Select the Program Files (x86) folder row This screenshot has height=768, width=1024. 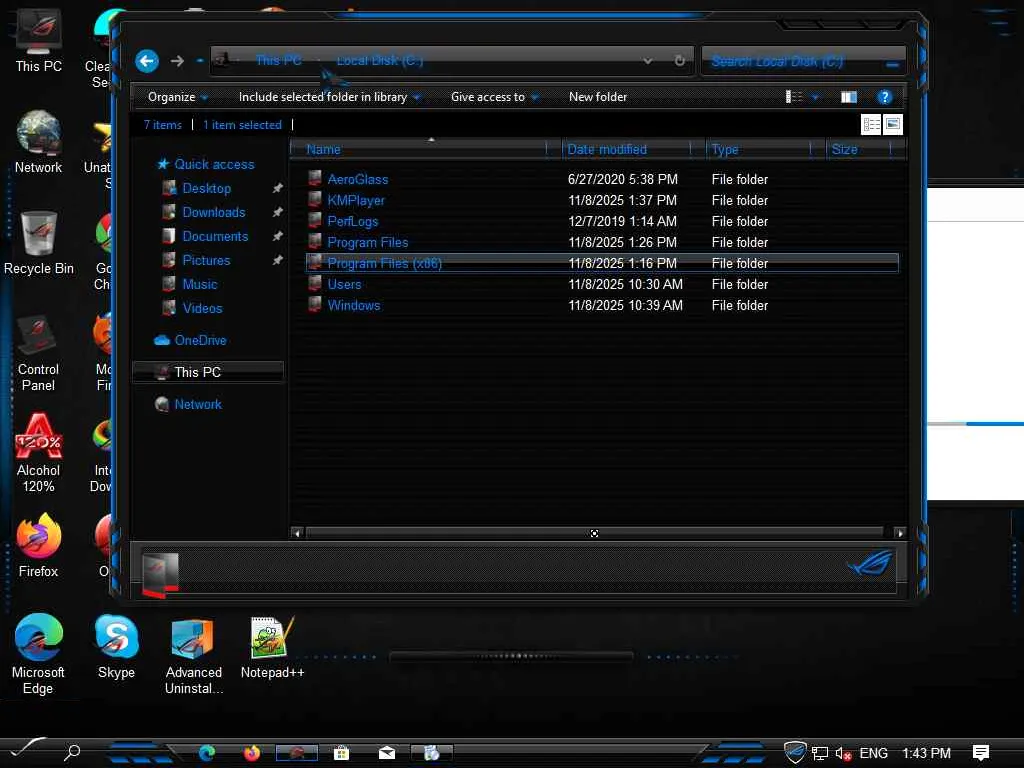[x=602, y=263]
